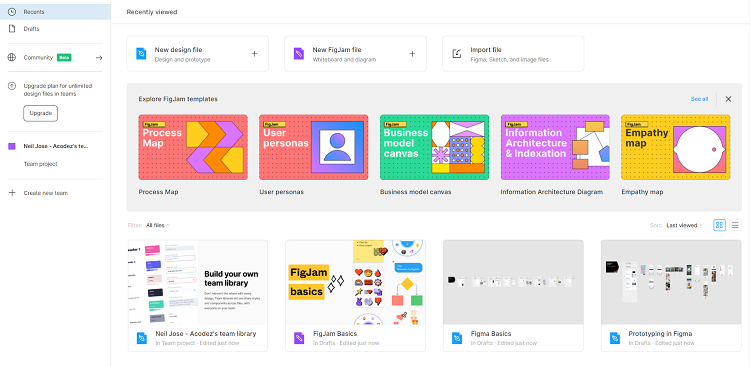
Task: Click the FigJam Basics file title
Action: 335,334
